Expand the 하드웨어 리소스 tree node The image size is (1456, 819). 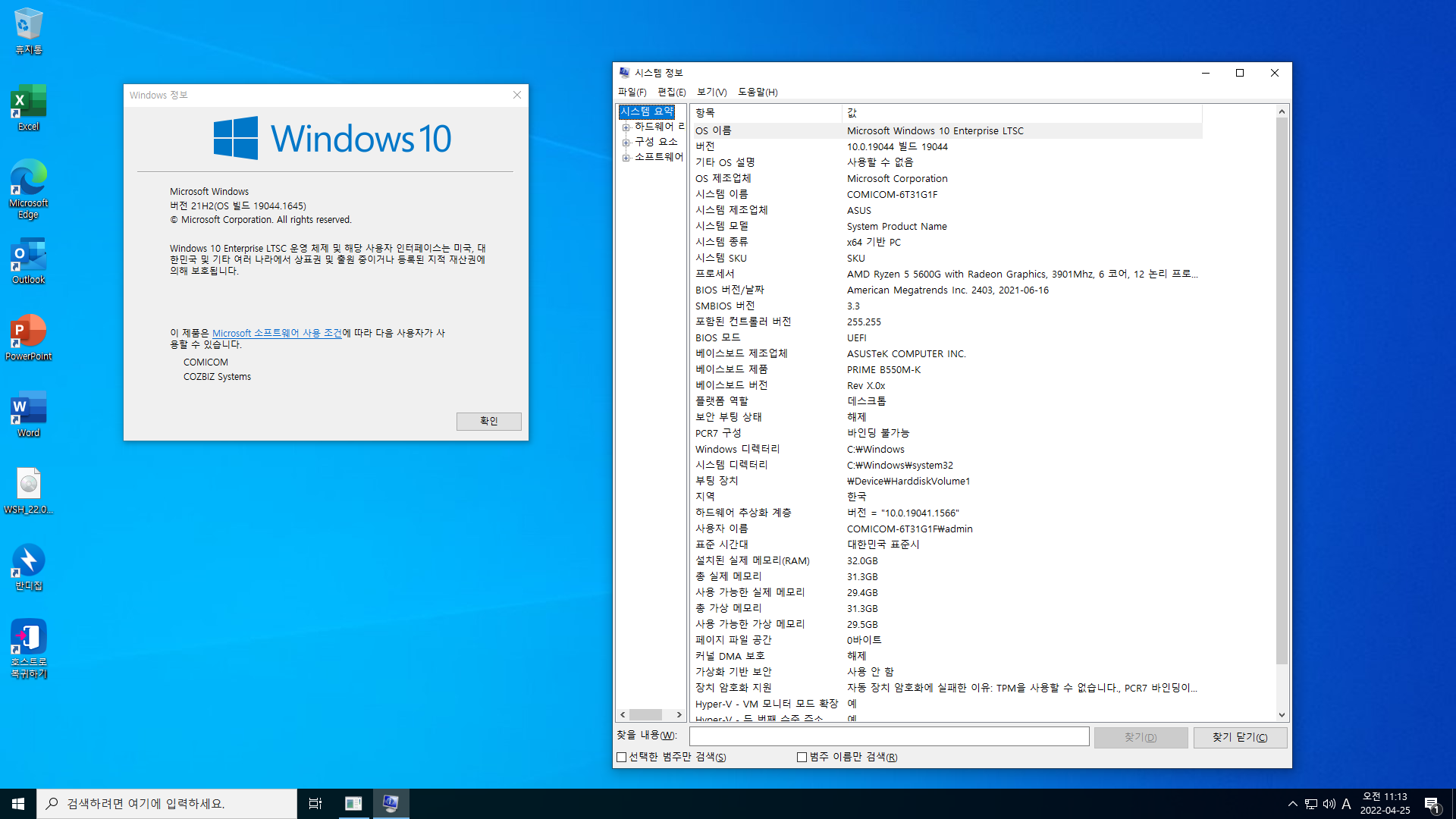point(626,127)
